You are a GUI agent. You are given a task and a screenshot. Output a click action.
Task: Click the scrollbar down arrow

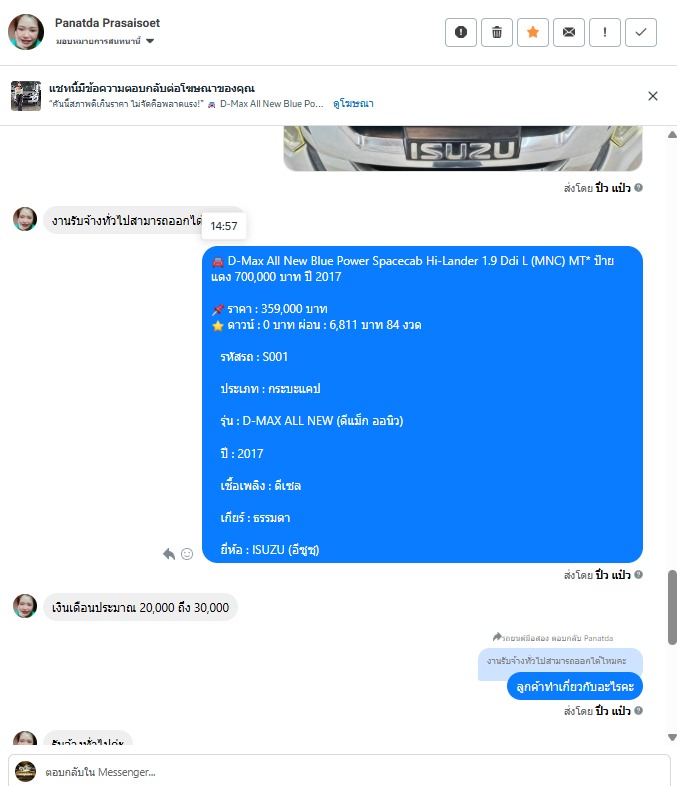672,737
